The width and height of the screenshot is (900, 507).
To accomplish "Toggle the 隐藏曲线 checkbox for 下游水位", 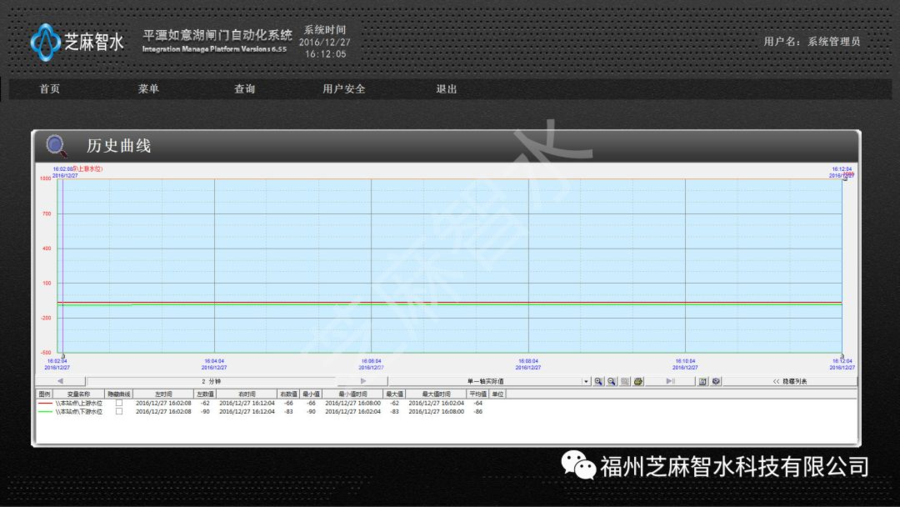I will [119, 411].
